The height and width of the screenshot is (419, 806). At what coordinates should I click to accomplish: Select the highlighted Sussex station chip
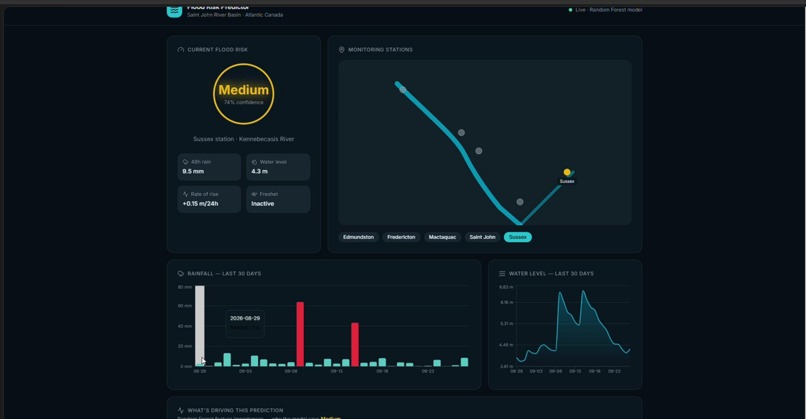518,237
